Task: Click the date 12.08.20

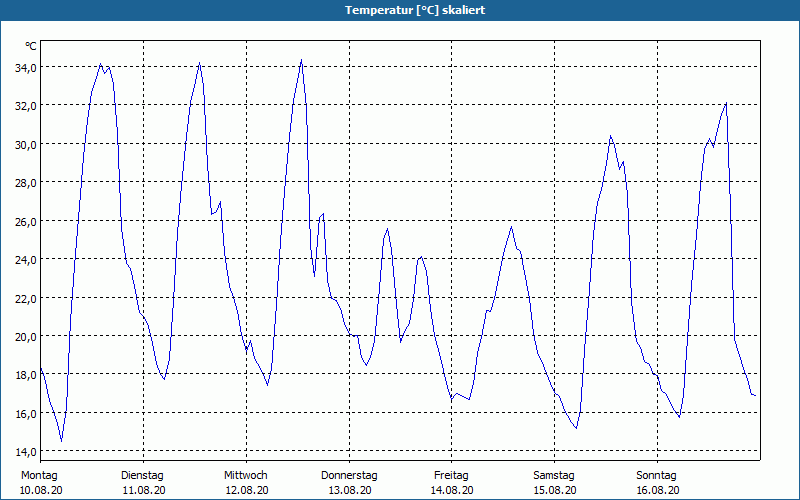Action: point(247,491)
